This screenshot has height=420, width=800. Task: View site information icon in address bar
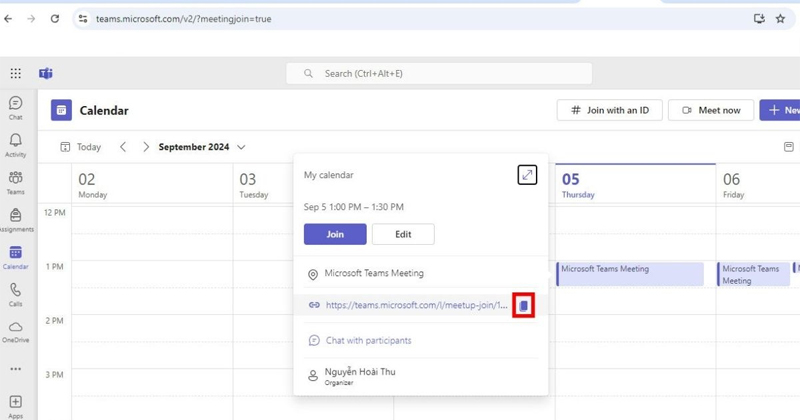pyautogui.click(x=83, y=19)
